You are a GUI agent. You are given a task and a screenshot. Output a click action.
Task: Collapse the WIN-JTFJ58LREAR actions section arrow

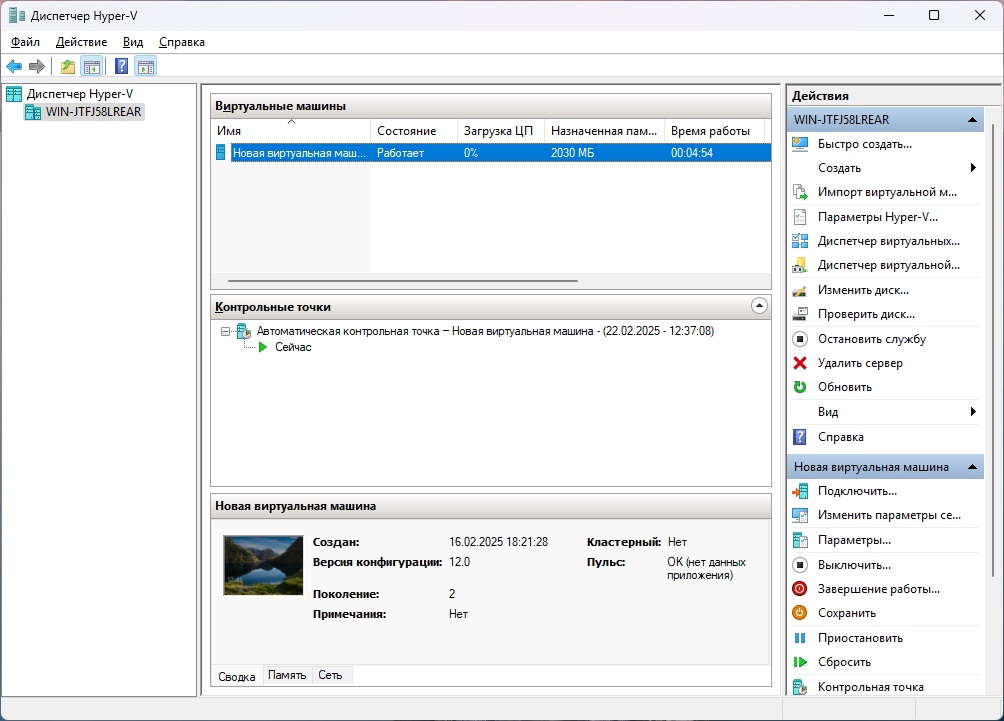[972, 120]
